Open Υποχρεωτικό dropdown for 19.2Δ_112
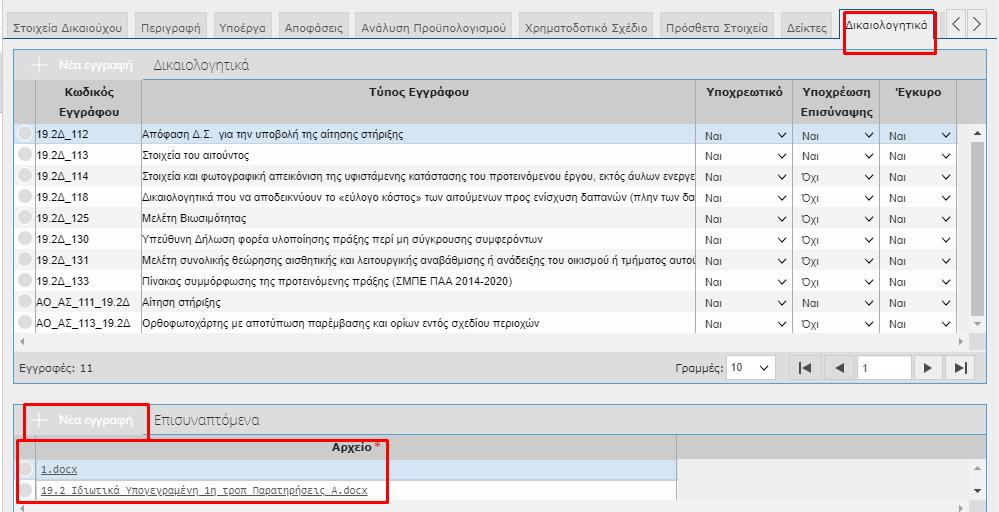999x512 pixels. [x=745, y=135]
